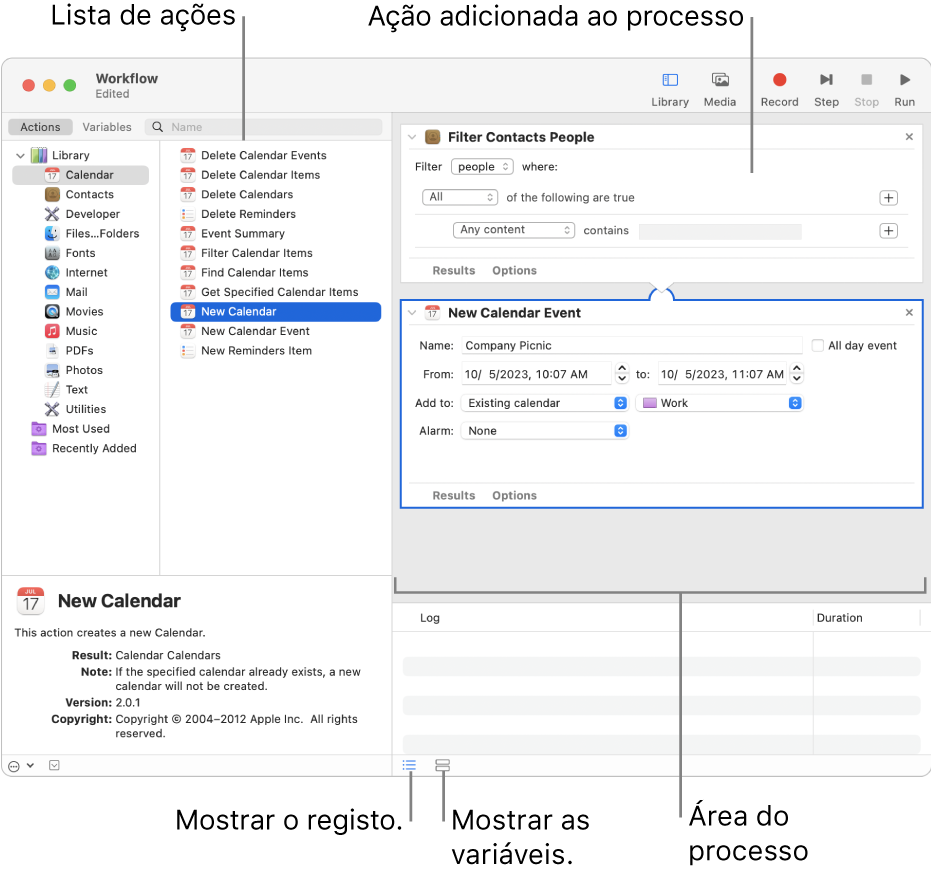The height and width of the screenshot is (875, 931).
Task: Click the Stop toolbar button
Action: click(x=866, y=89)
